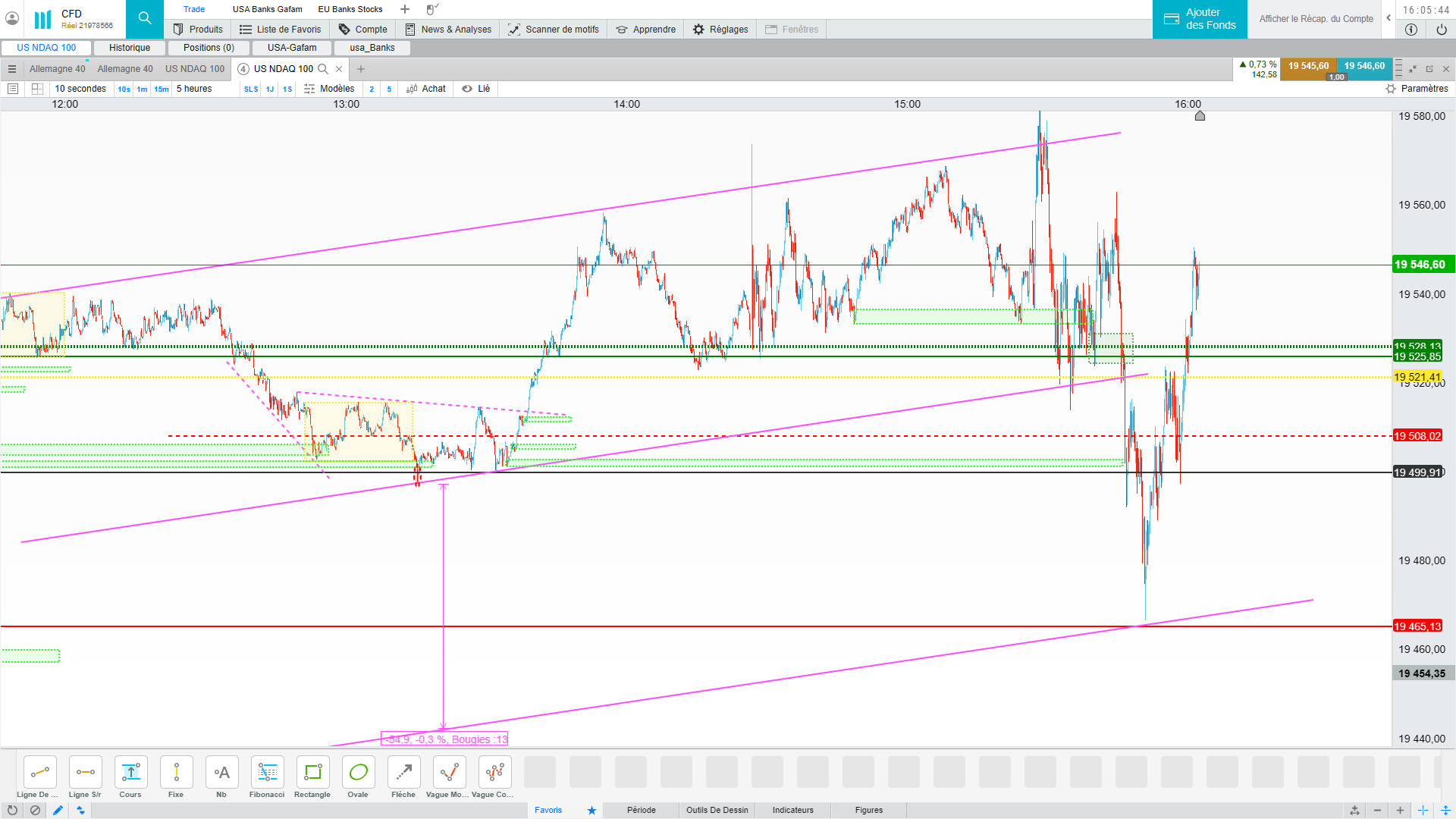The image size is (1456, 819).
Task: Pick the Ovale shape tool
Action: point(358,773)
